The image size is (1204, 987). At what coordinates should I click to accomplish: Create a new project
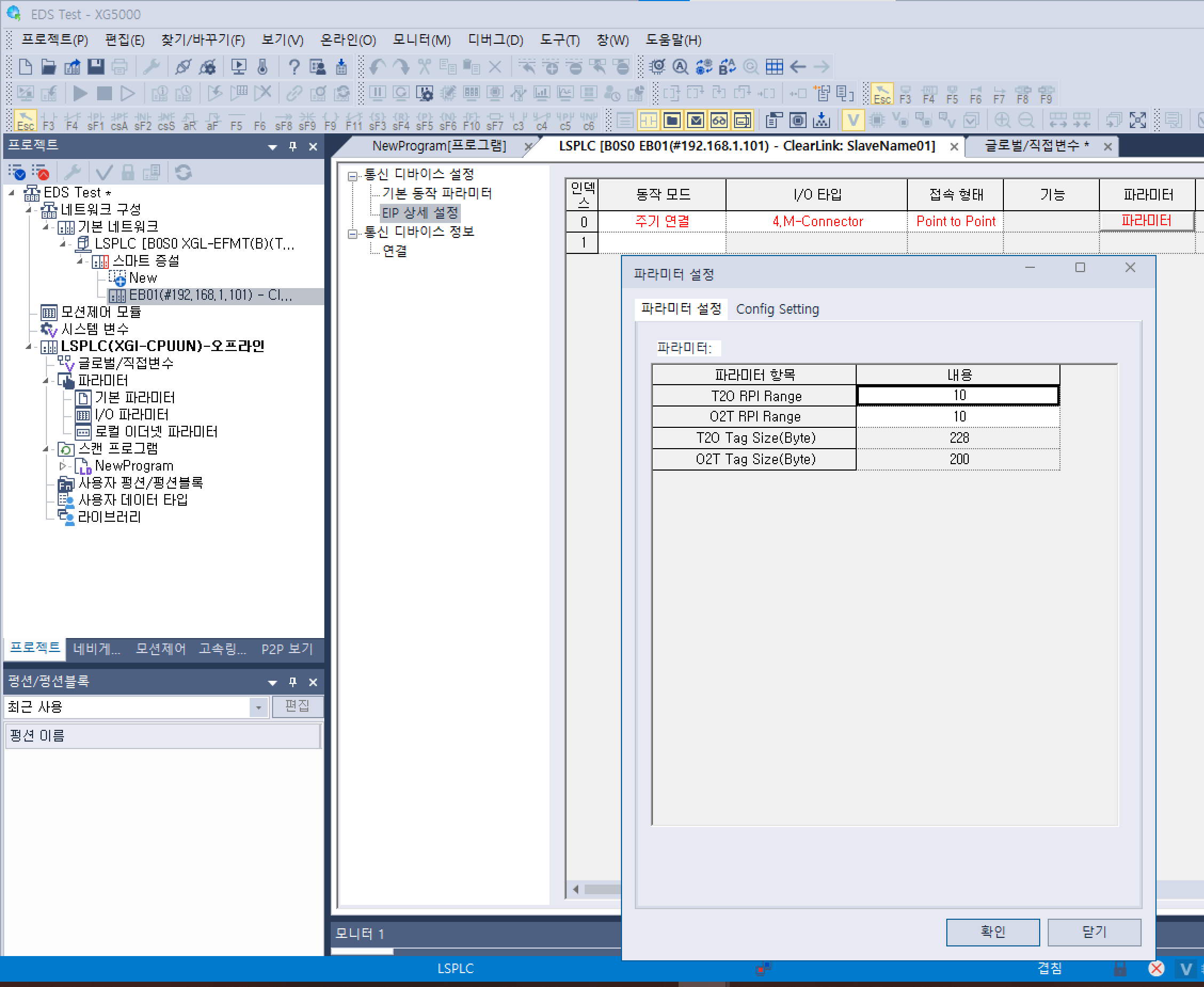tap(25, 67)
